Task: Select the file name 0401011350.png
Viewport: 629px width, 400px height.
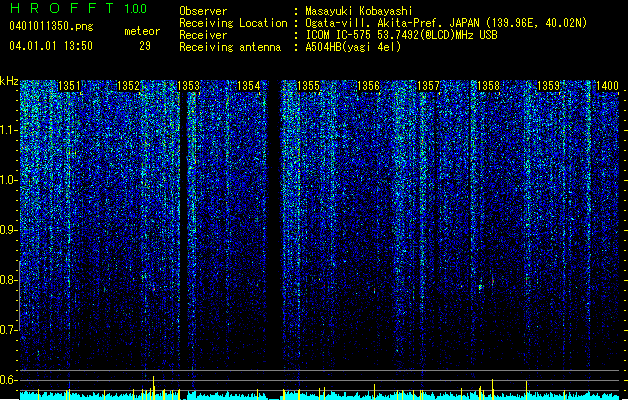Action: pyautogui.click(x=51, y=26)
